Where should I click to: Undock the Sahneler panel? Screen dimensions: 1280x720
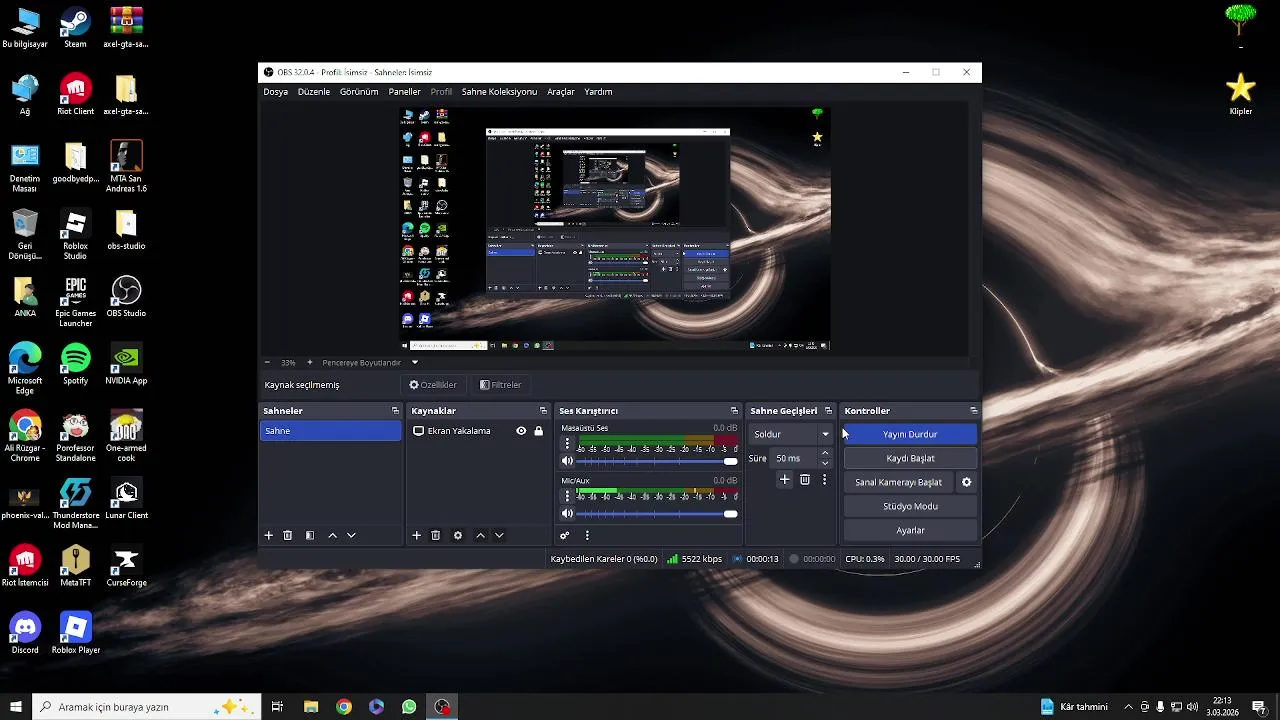click(x=395, y=411)
